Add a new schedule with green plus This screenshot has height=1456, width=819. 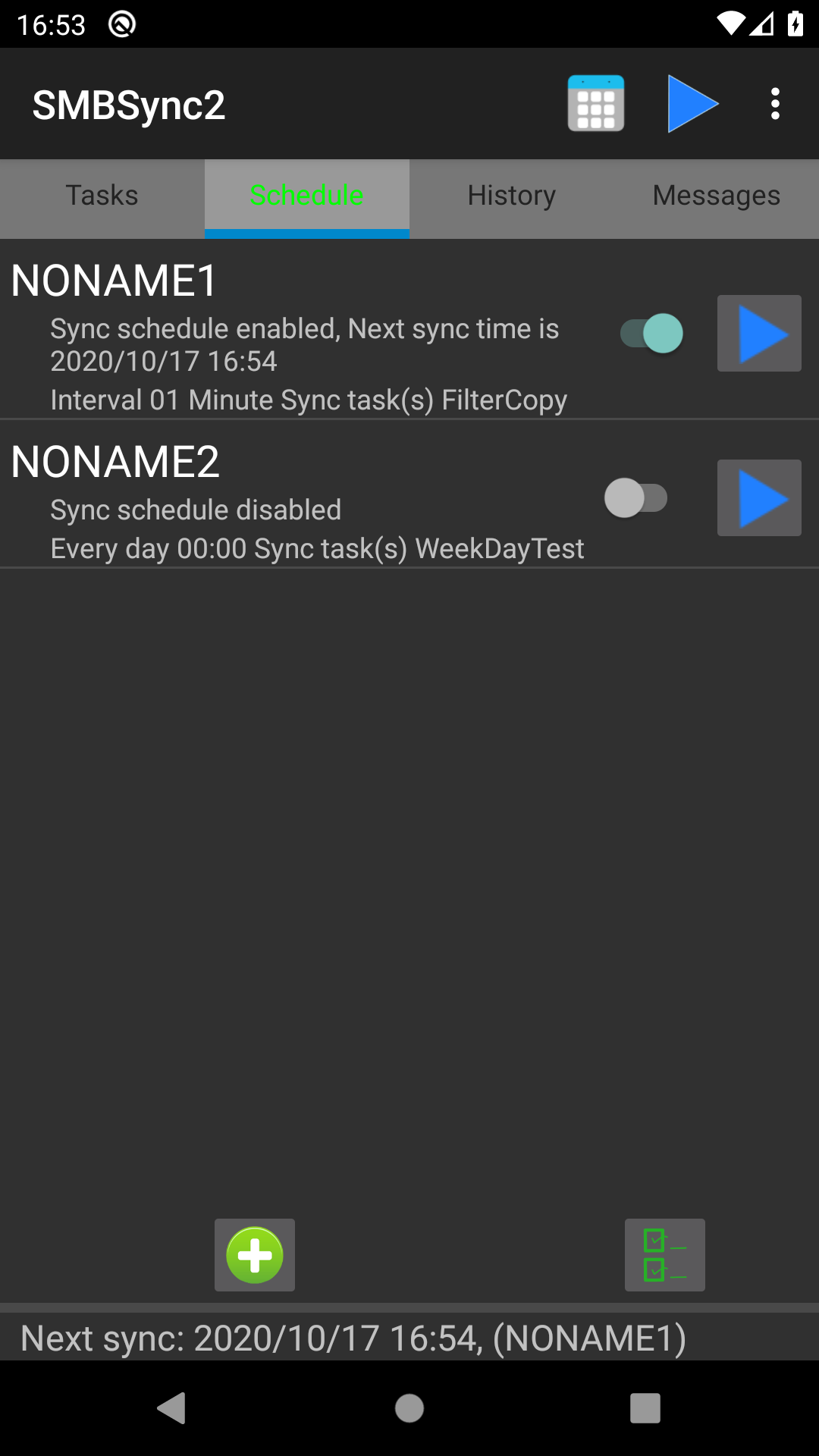point(255,1255)
